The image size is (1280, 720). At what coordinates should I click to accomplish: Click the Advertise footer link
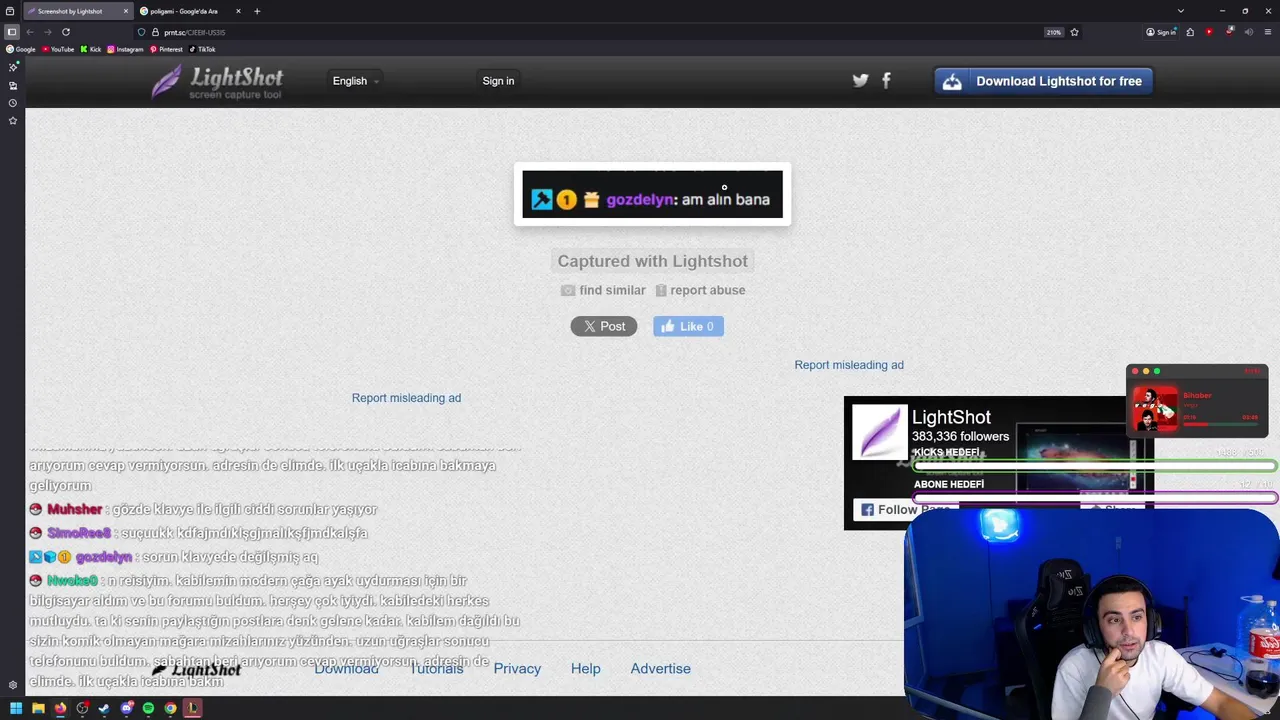(x=660, y=669)
